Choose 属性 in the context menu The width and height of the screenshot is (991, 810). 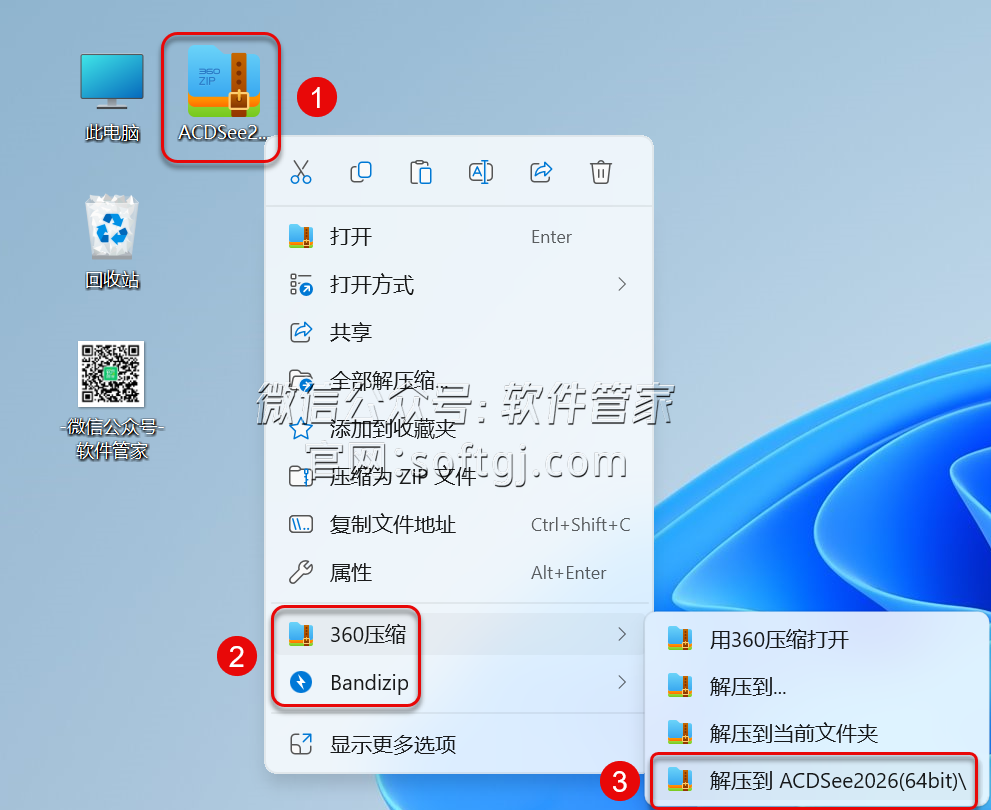tap(459, 572)
